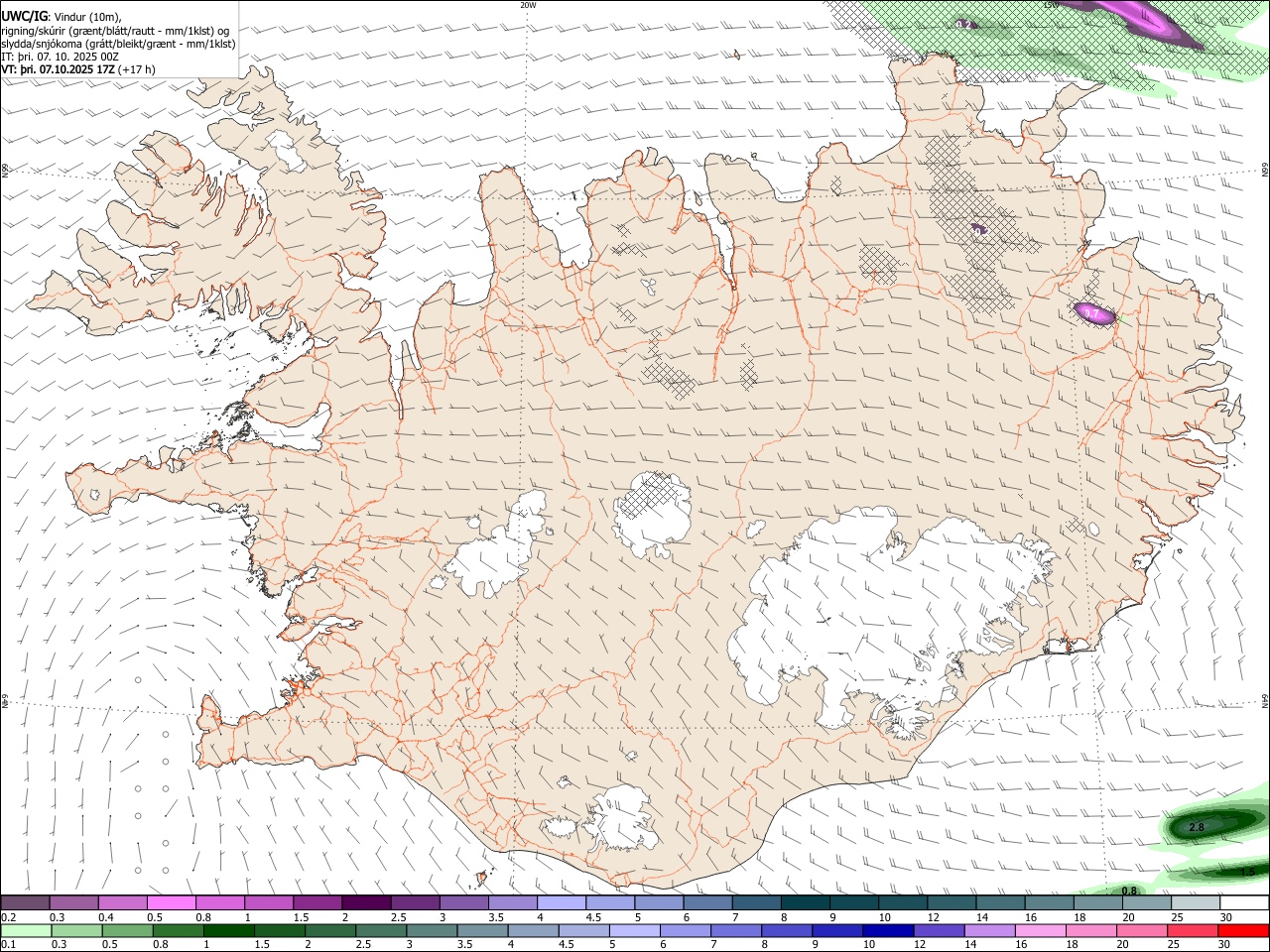Click the '1.5' rainfall value near map edge
1270x952 pixels.
(x=1248, y=872)
